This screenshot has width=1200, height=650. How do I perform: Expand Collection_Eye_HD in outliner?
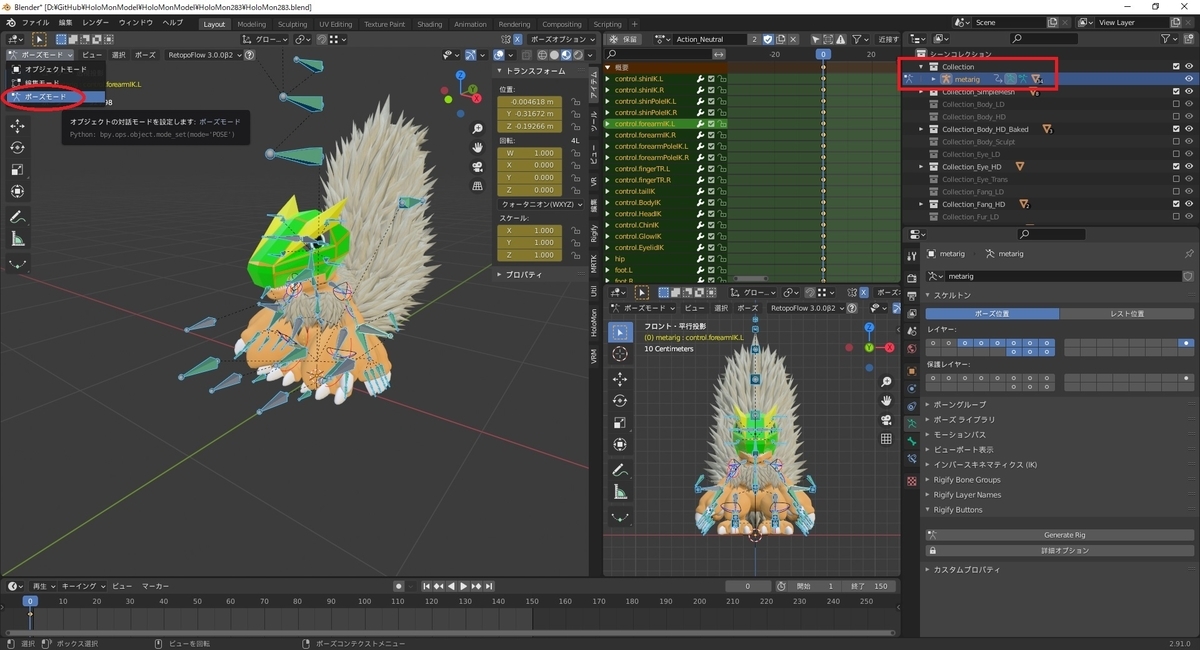click(921, 166)
